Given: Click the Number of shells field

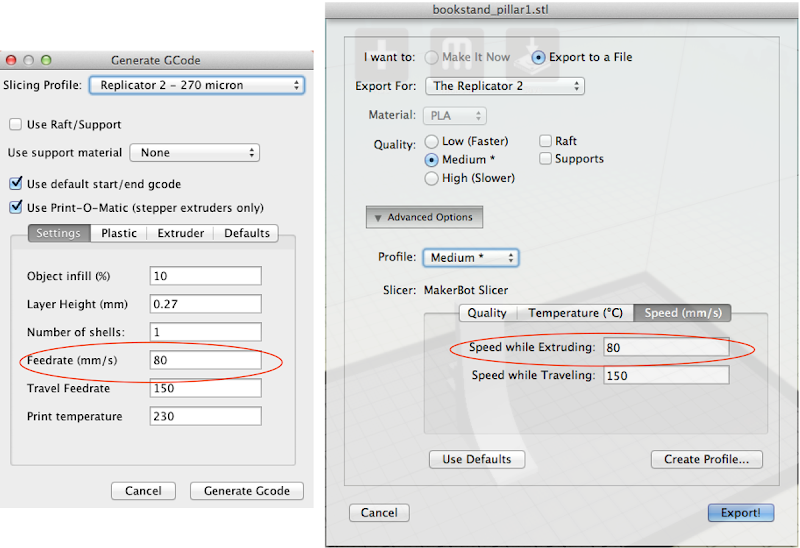Looking at the screenshot, I should [x=206, y=332].
